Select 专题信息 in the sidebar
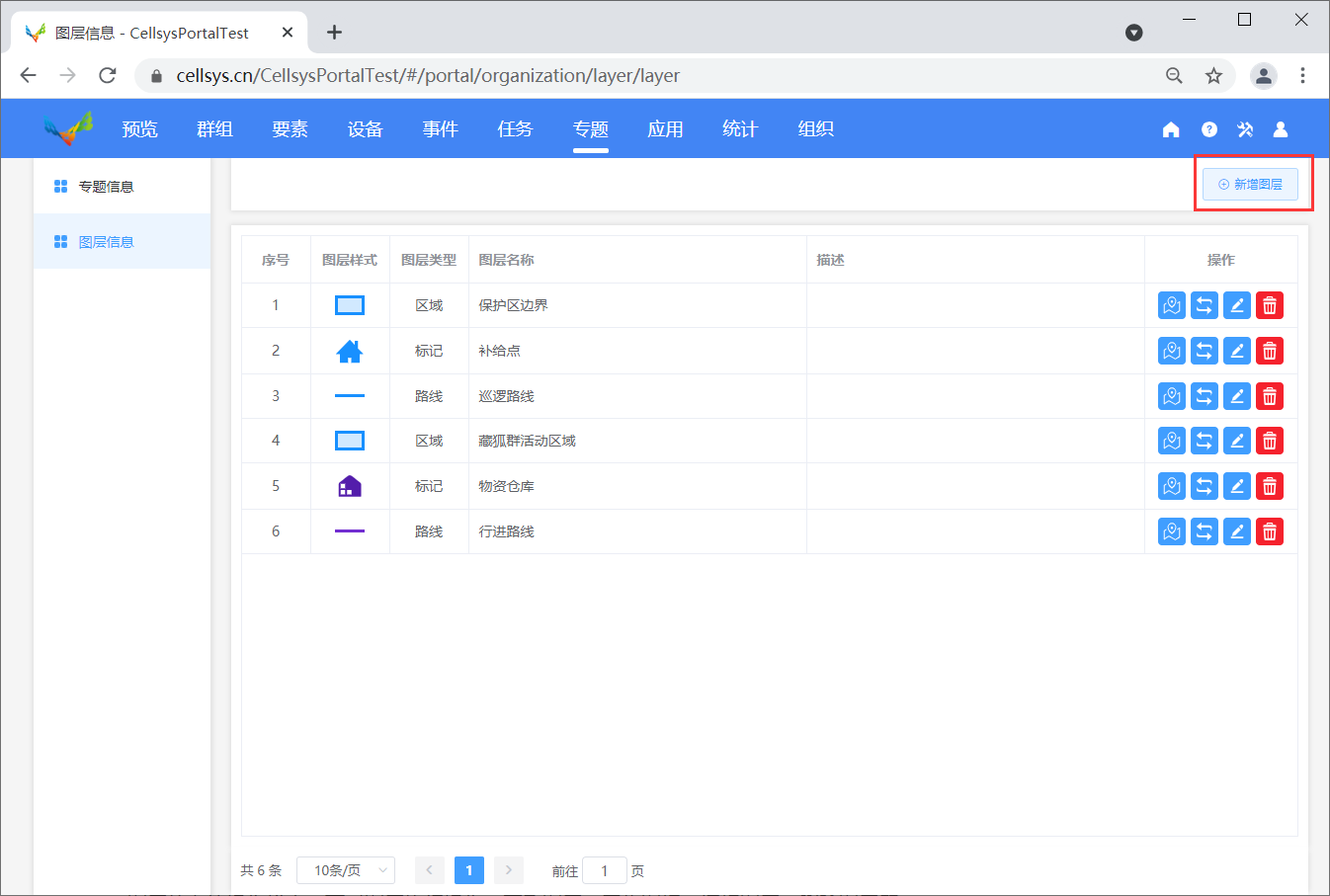This screenshot has height=896, width=1330. pos(123,186)
